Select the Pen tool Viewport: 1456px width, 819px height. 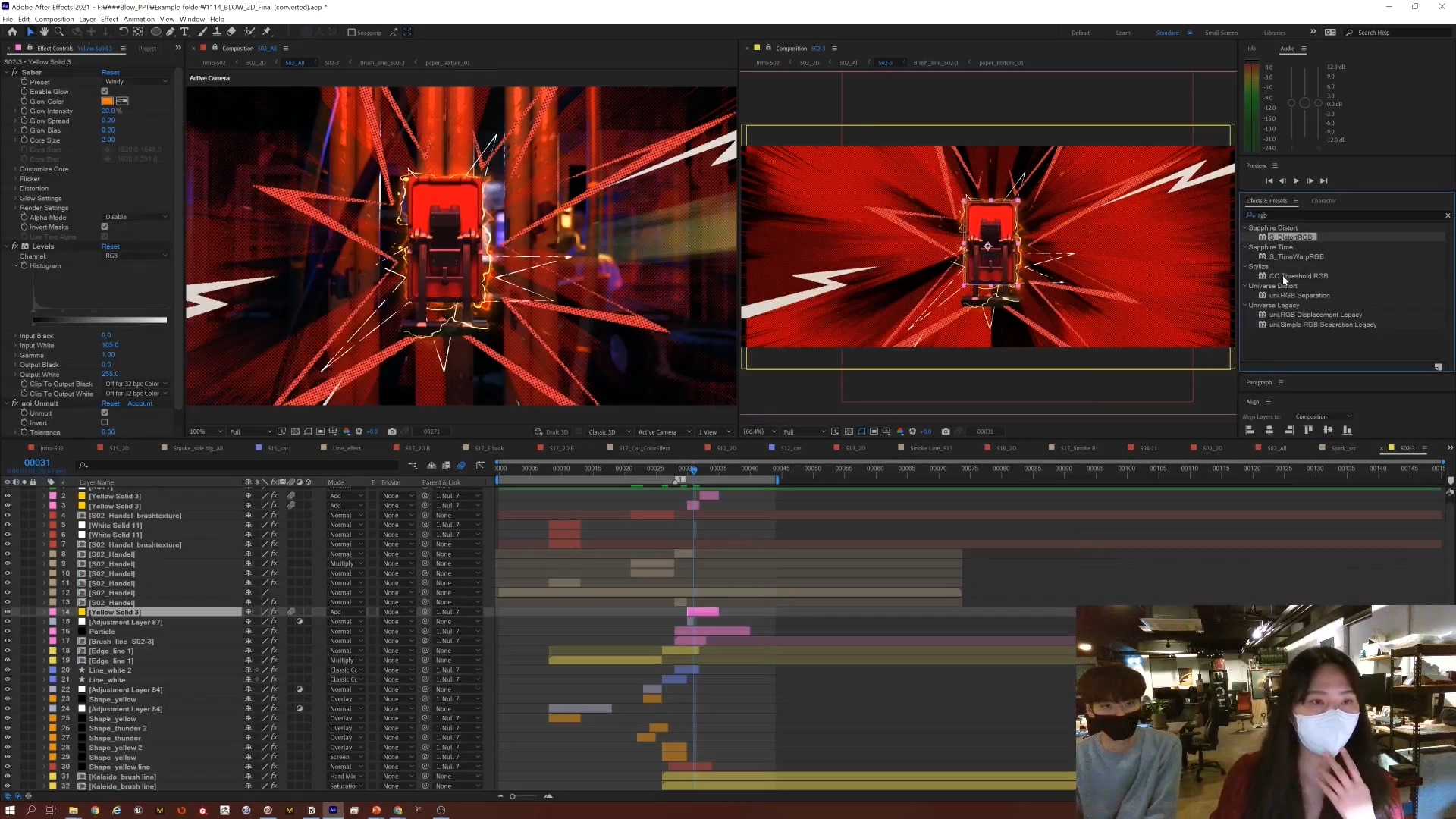click(171, 32)
